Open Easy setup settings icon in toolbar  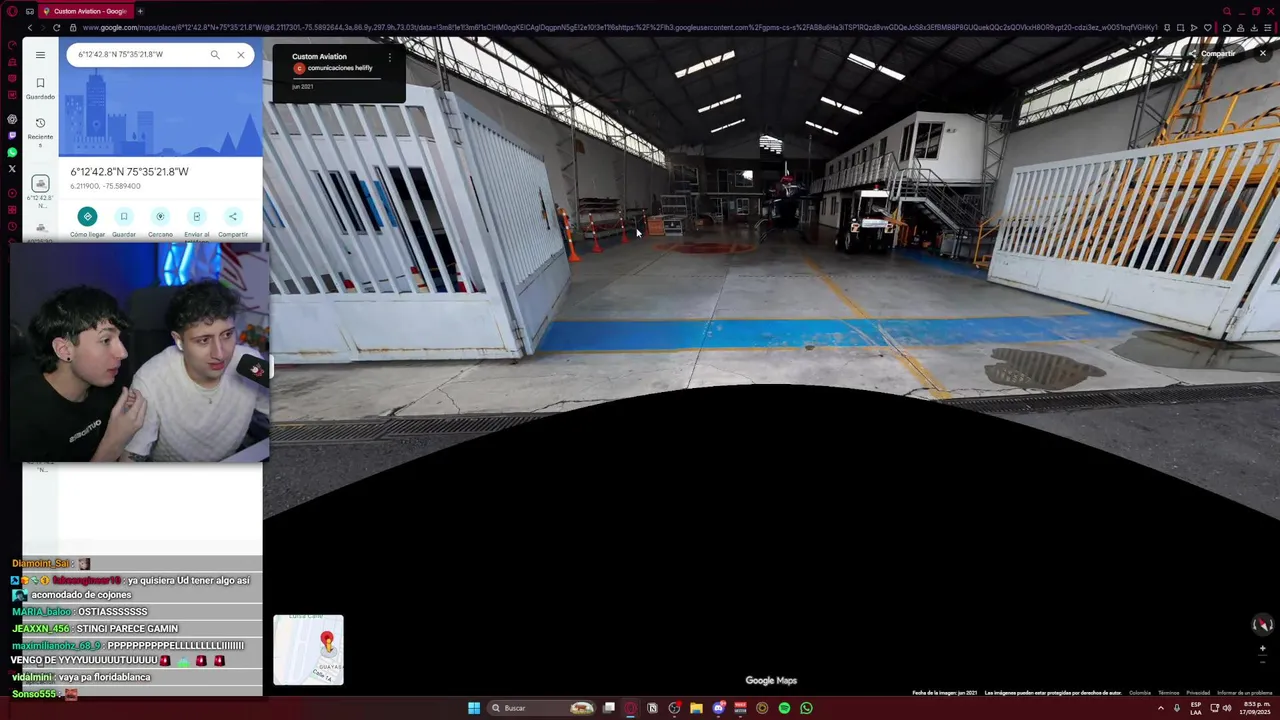pyautogui.click(x=1269, y=28)
